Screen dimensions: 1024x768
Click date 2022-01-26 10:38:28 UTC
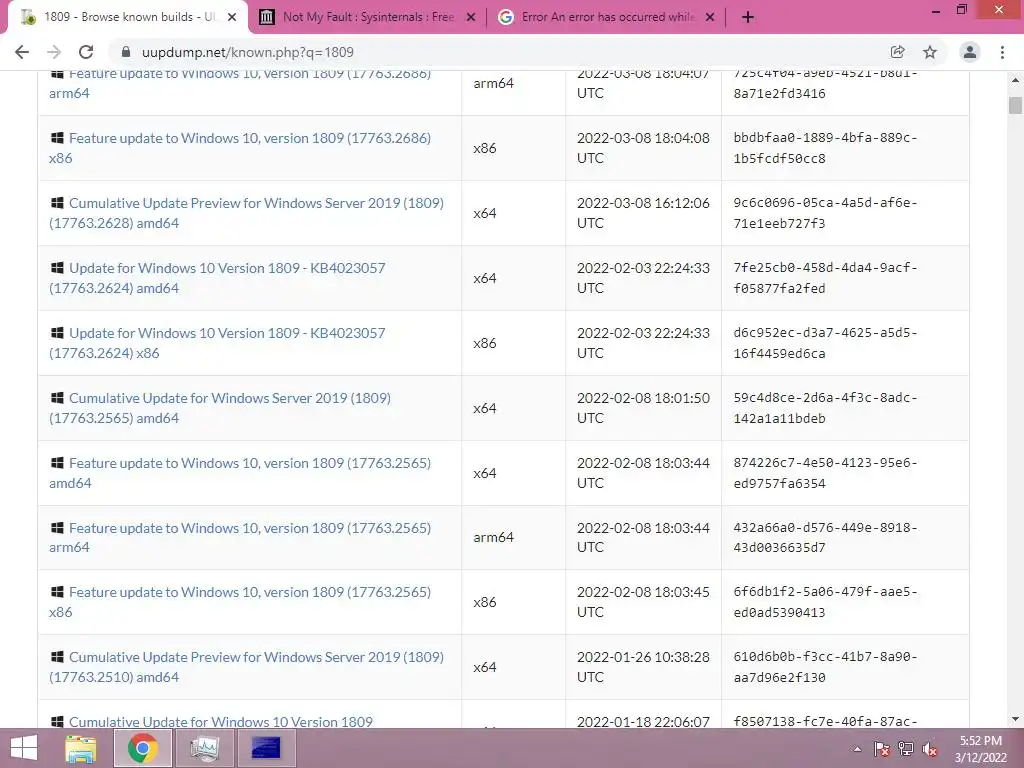(x=643, y=667)
